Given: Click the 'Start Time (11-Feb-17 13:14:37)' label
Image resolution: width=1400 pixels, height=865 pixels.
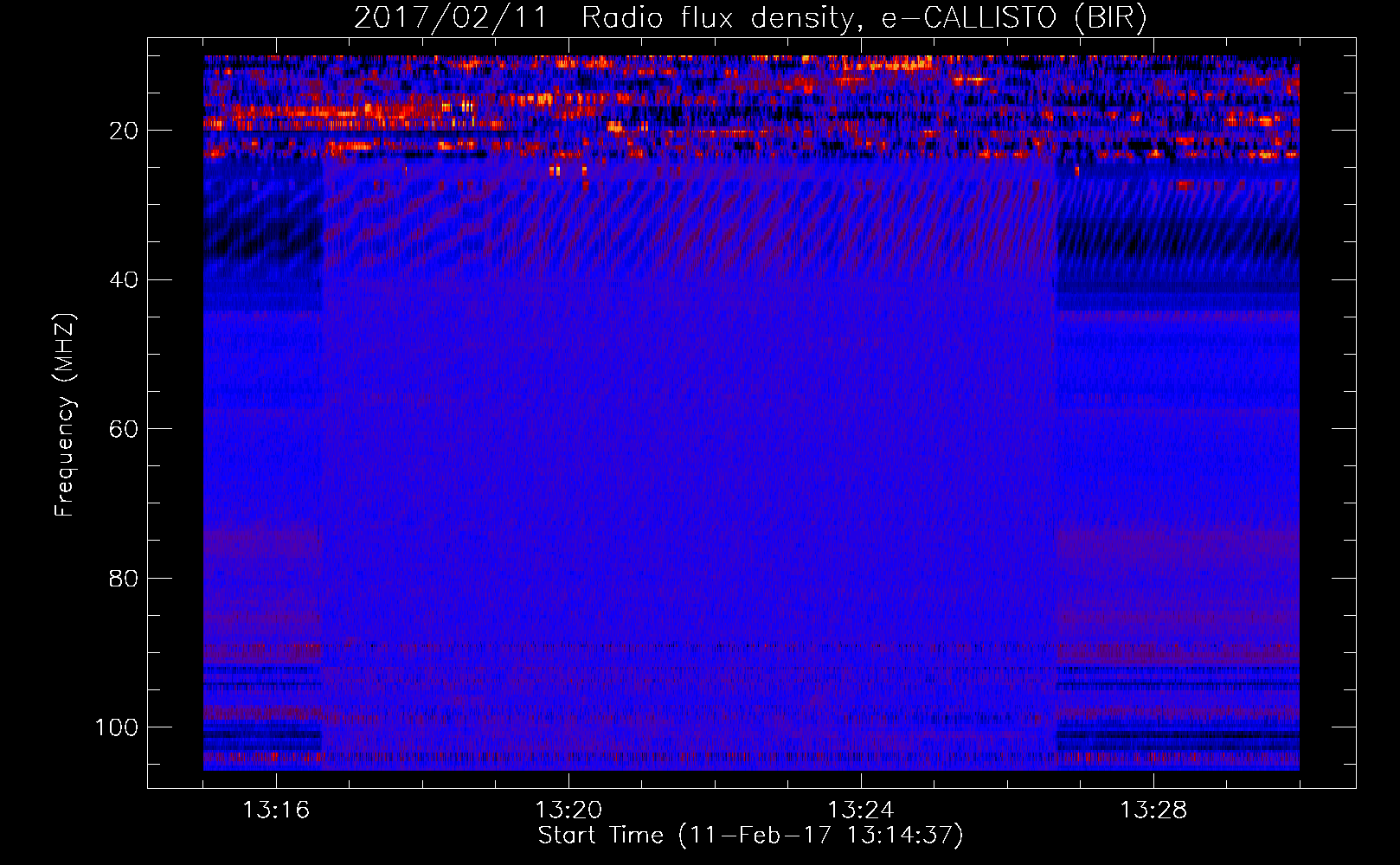Looking at the screenshot, I should [x=750, y=836].
